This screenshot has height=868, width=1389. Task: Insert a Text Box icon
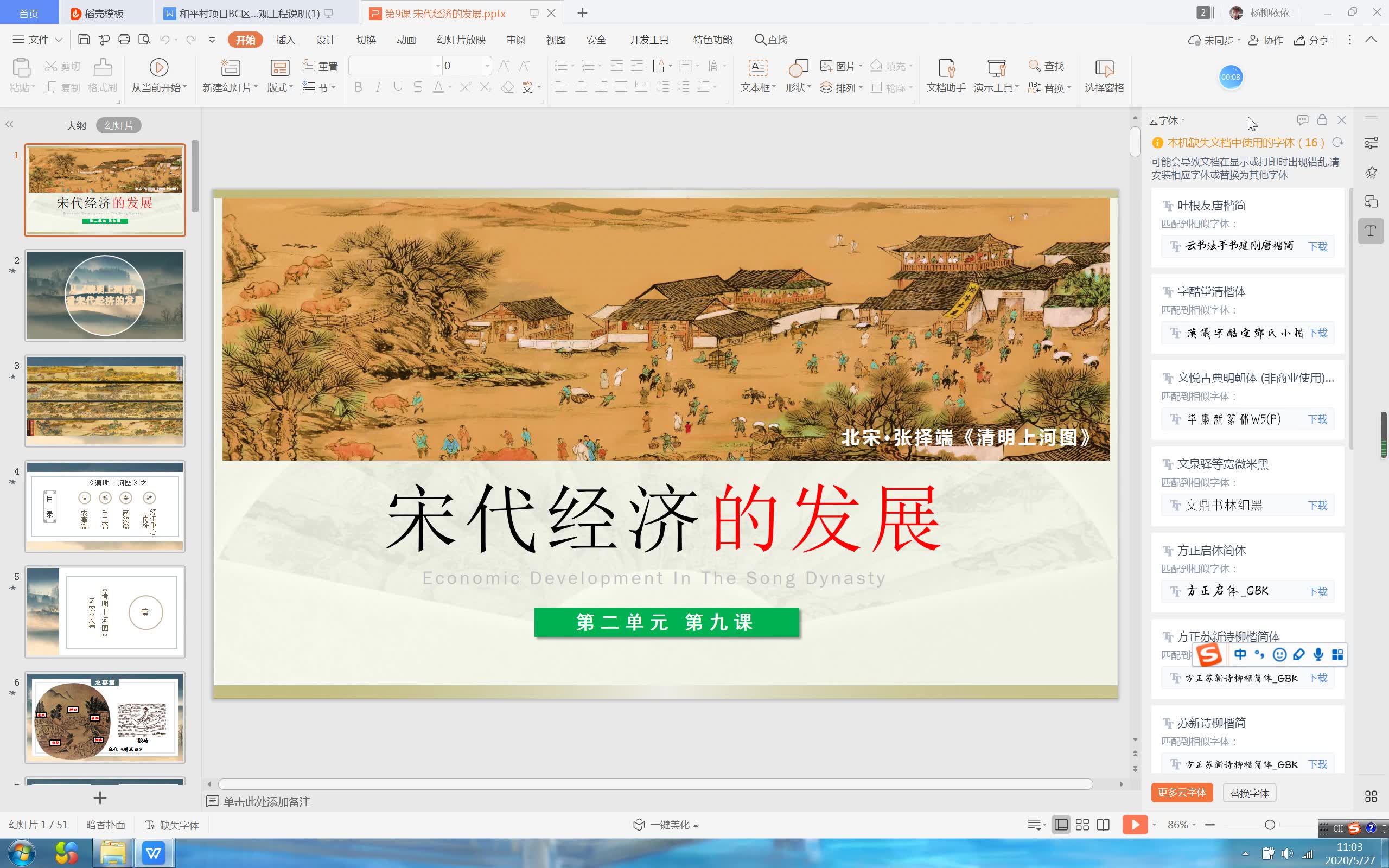click(x=757, y=67)
